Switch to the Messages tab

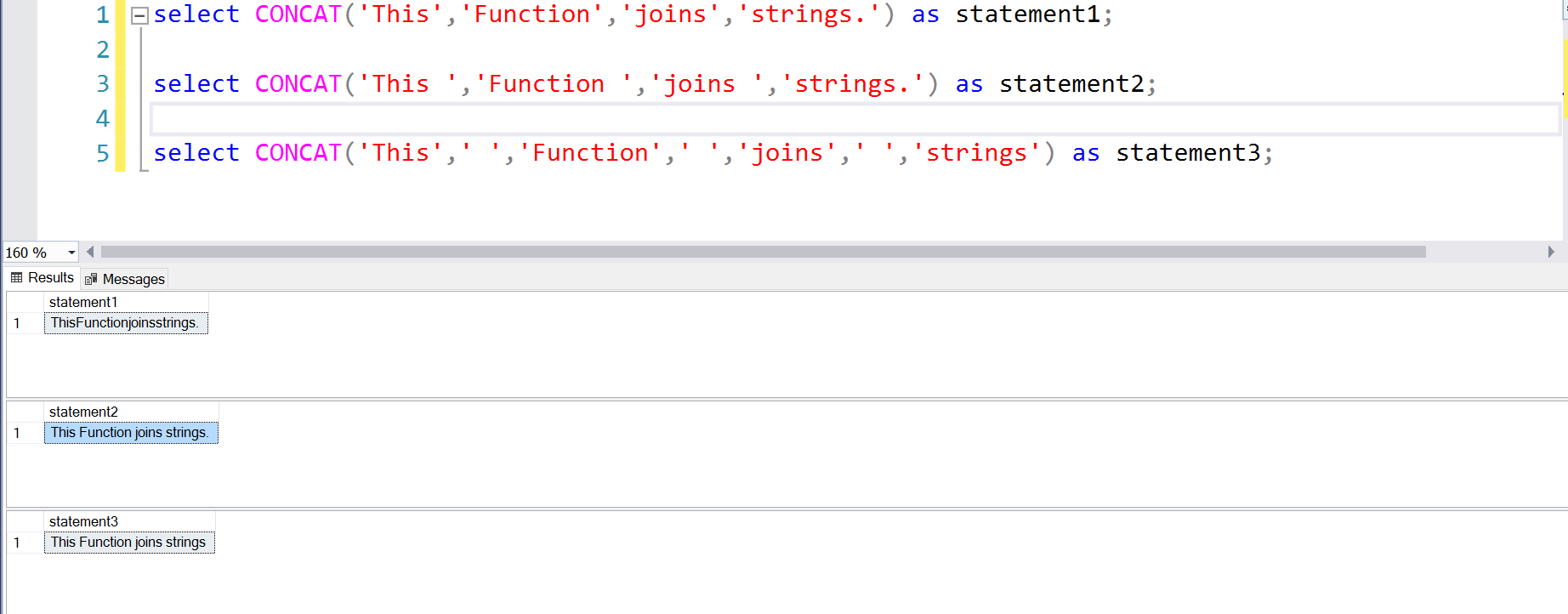(x=125, y=279)
